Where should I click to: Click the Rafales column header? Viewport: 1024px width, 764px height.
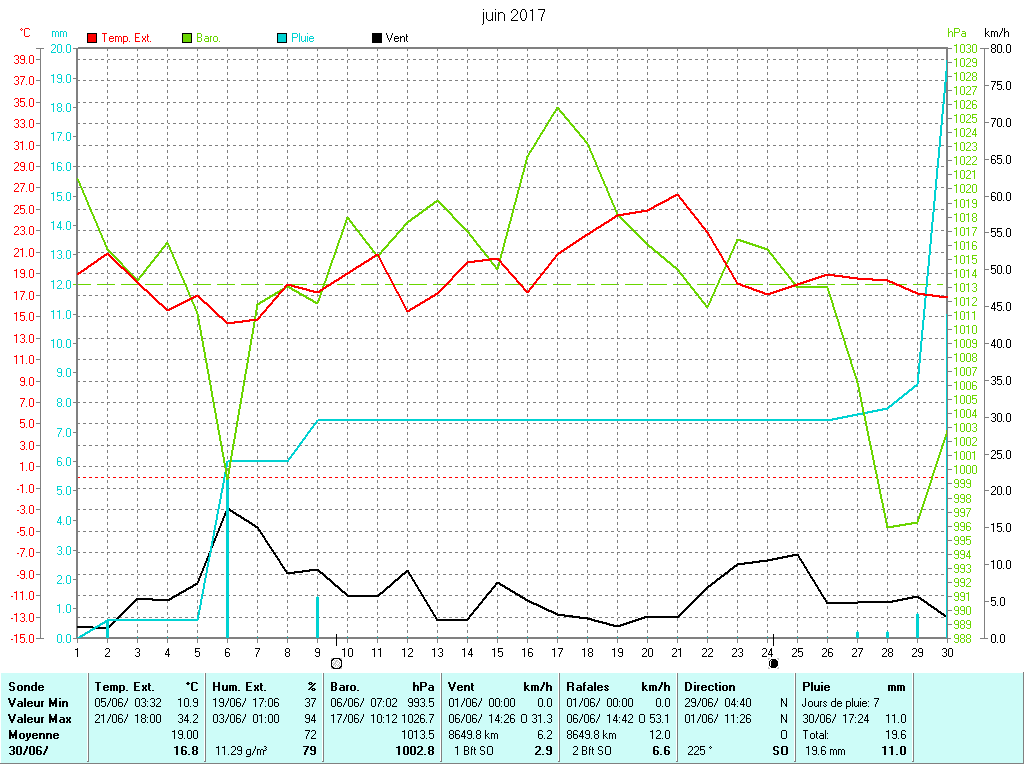tap(588, 687)
